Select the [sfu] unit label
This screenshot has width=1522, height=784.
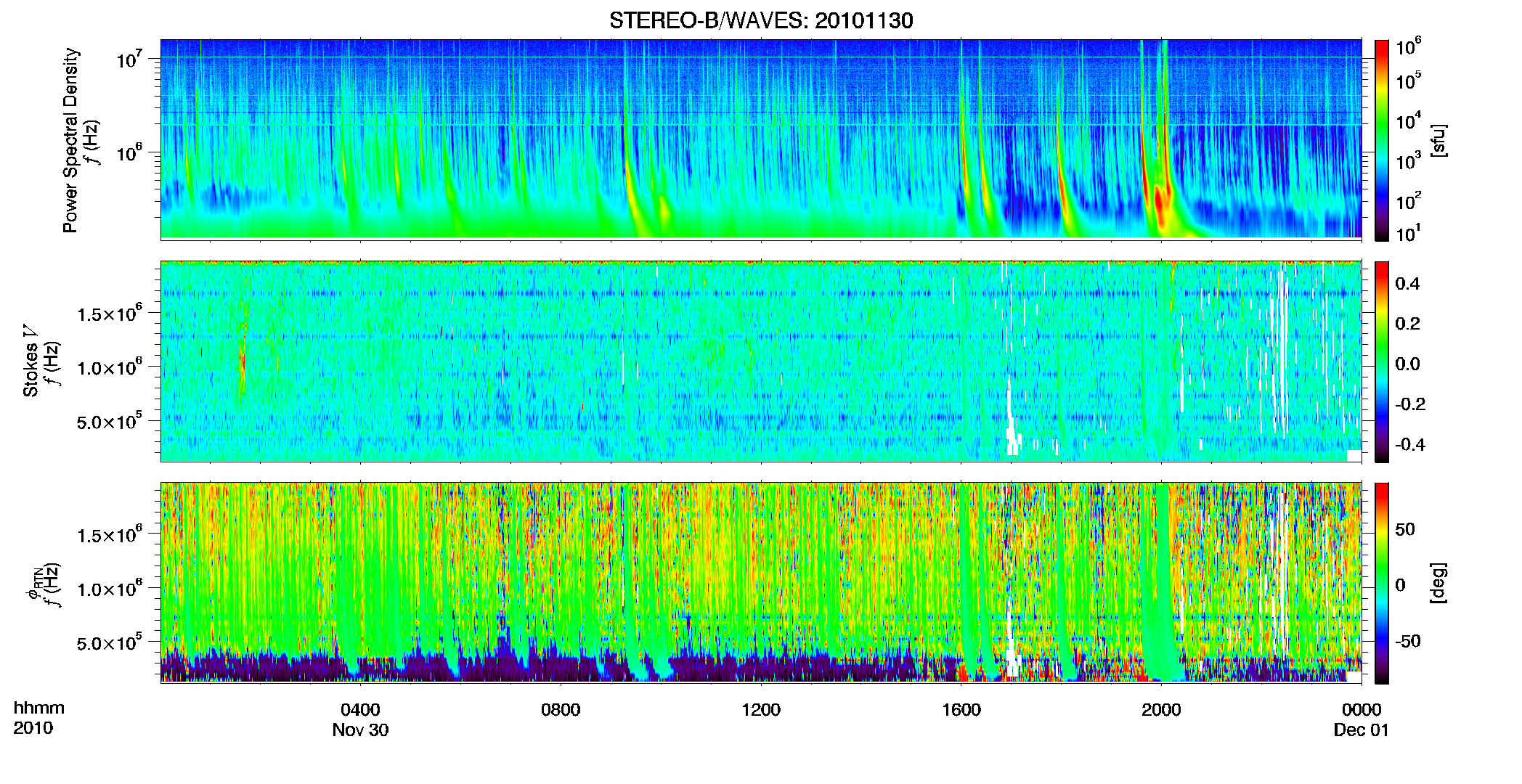click(1438, 140)
